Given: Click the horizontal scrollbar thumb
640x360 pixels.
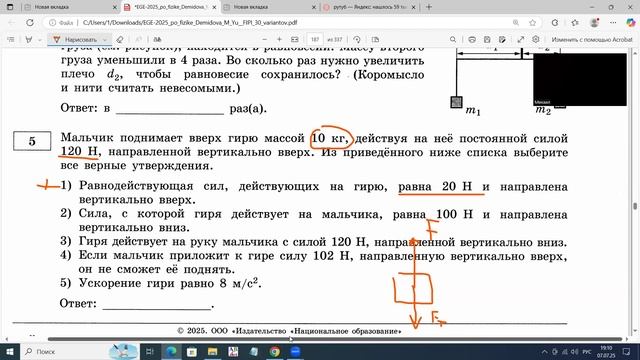Looking at the screenshot, I should [x=335, y=339].
